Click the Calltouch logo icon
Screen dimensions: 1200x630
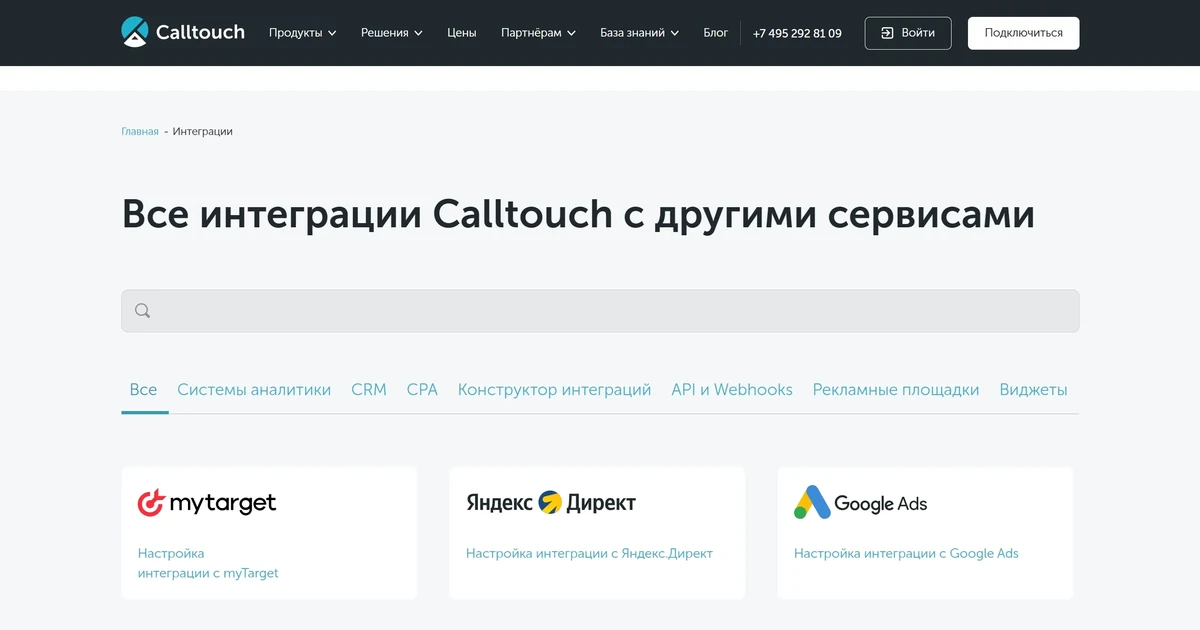tap(135, 32)
